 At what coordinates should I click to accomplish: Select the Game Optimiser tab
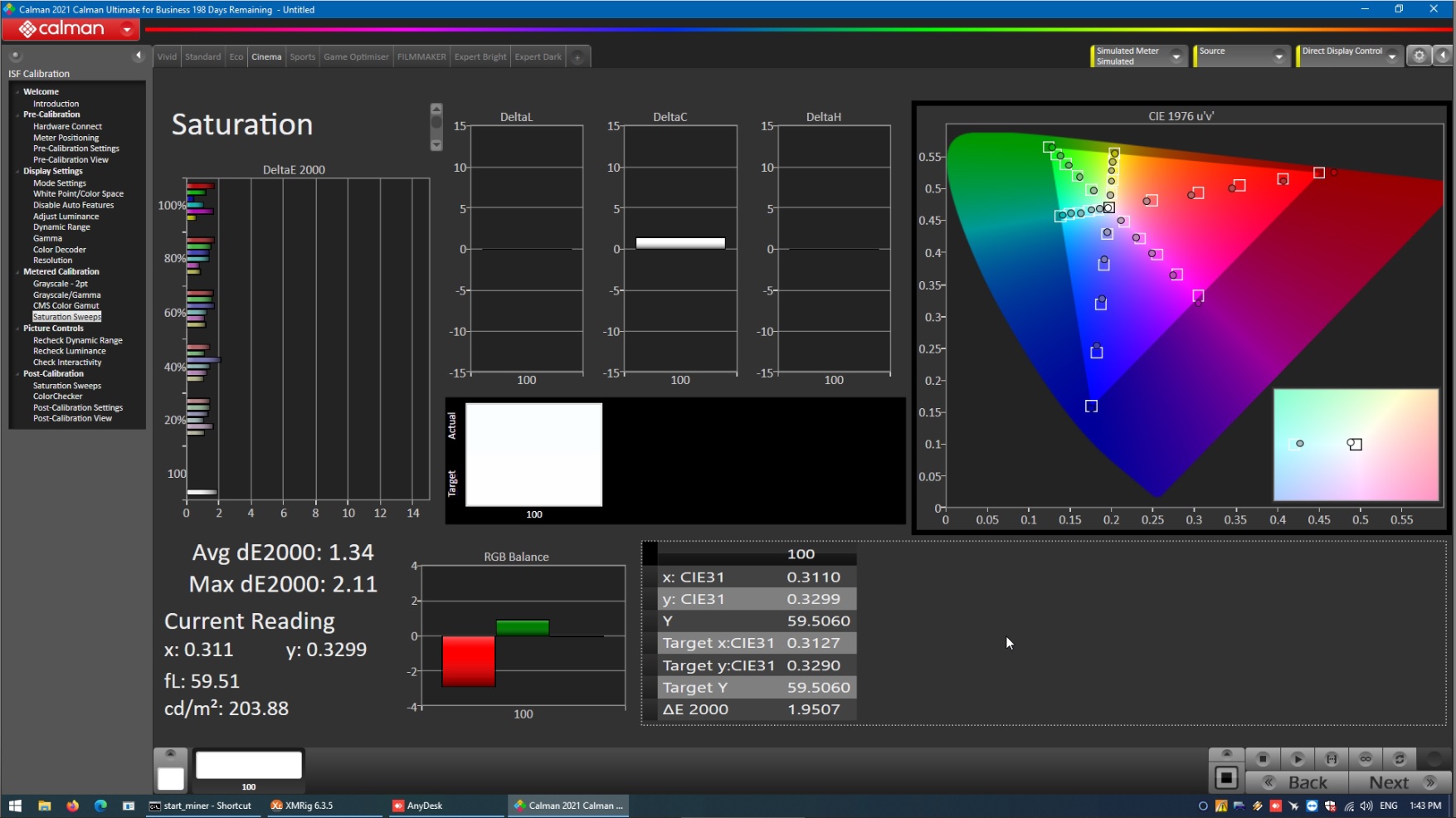(356, 57)
